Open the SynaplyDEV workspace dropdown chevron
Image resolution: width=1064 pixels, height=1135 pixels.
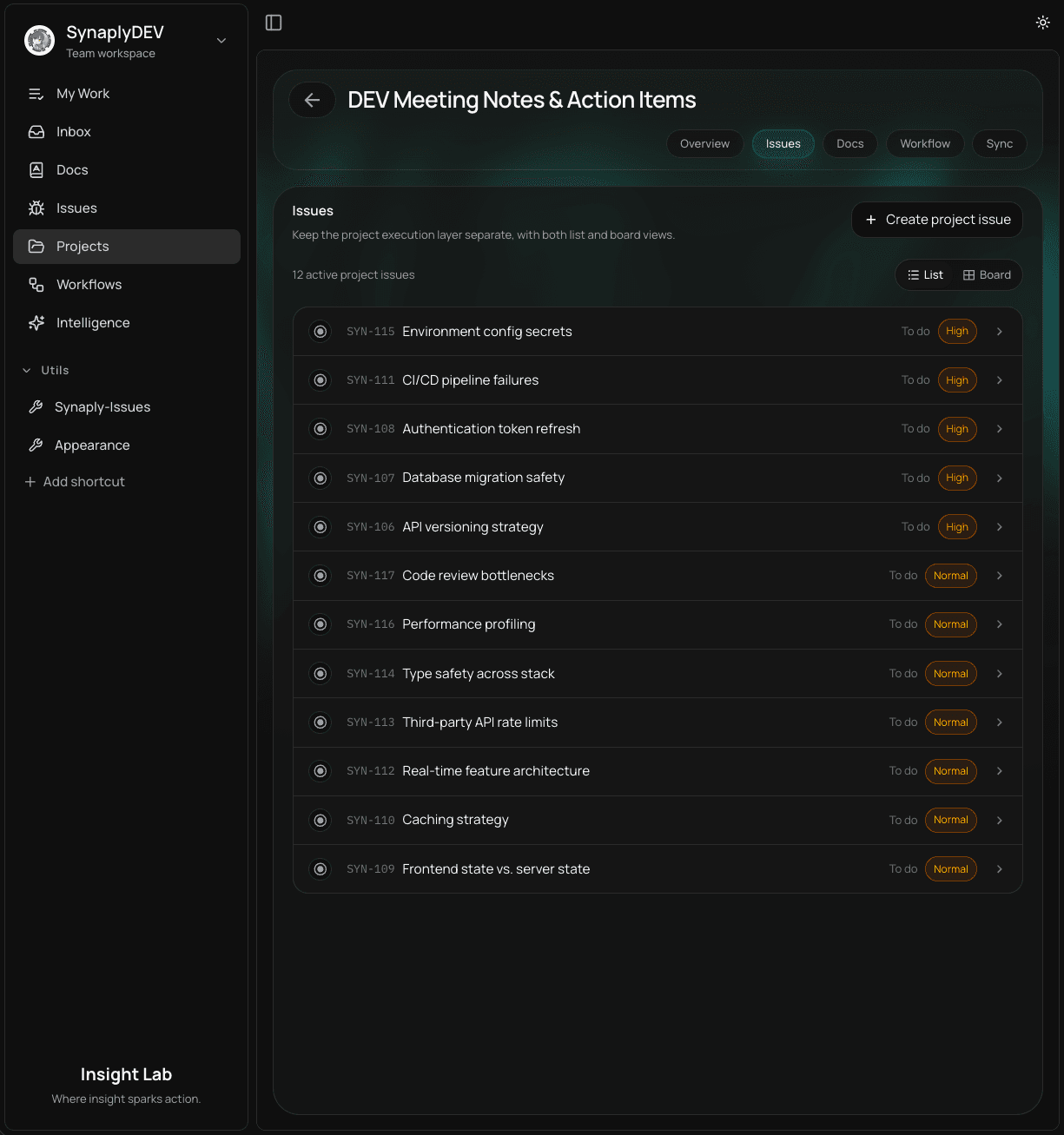221,41
